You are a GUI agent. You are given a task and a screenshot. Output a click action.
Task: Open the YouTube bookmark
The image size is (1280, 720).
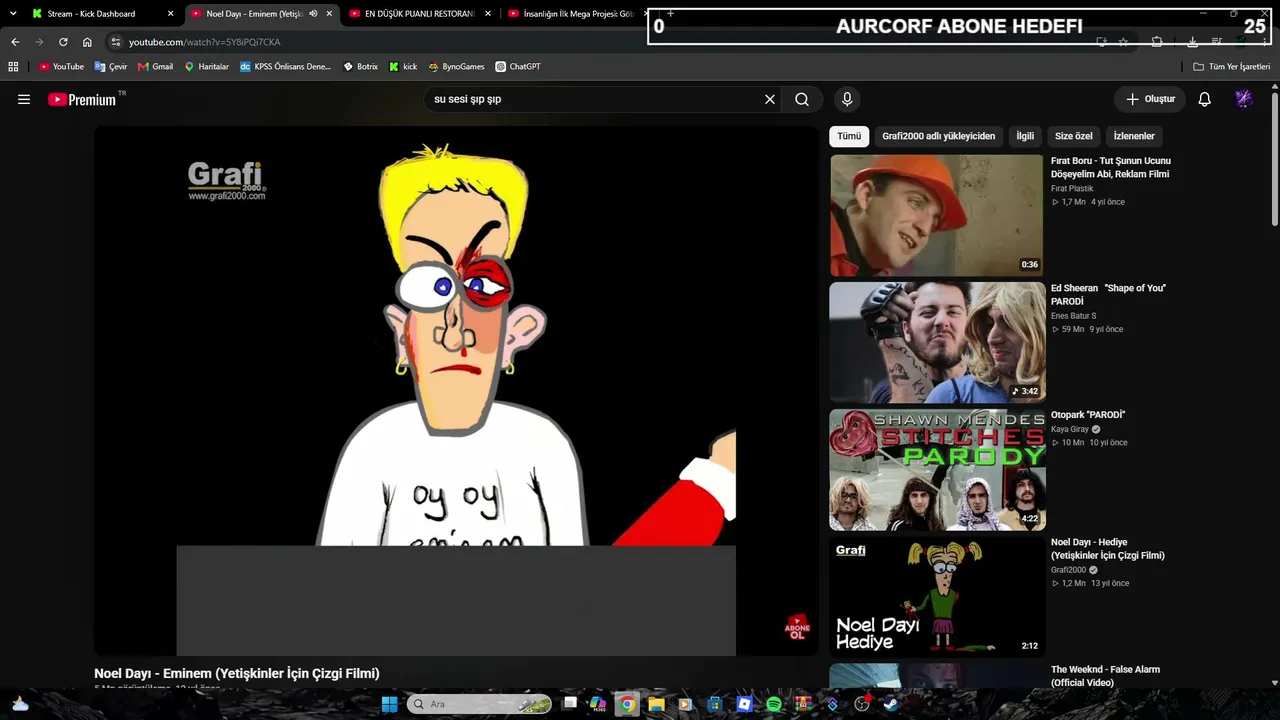(61, 67)
